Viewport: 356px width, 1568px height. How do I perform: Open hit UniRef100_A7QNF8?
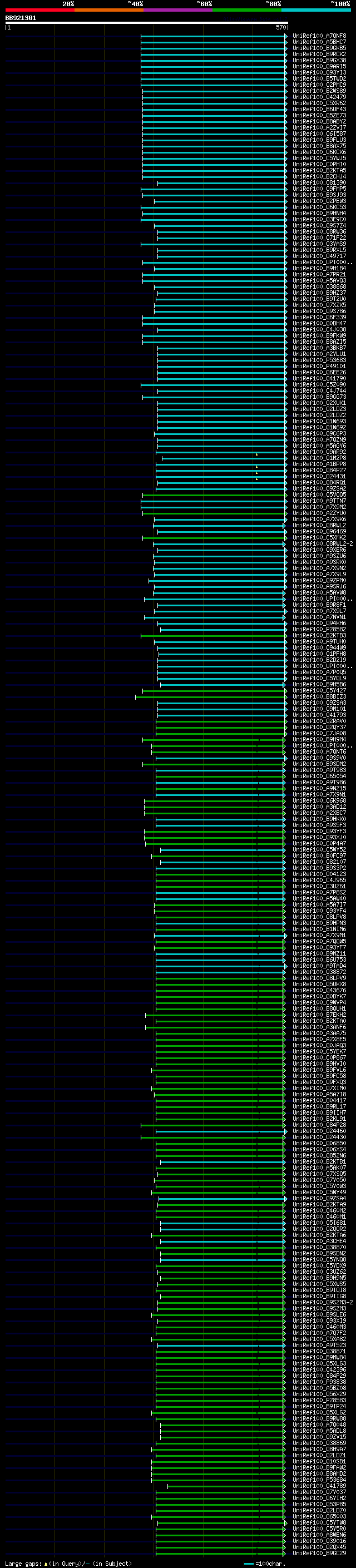319,36
